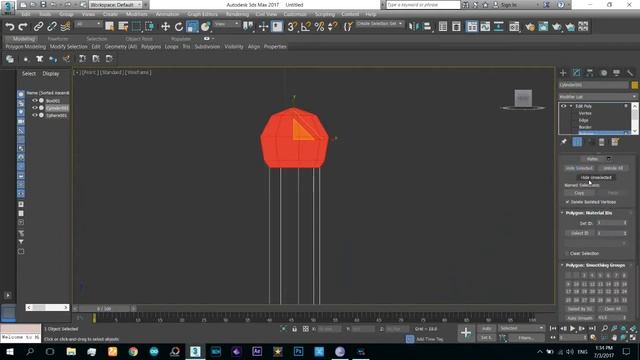The width and height of the screenshot is (640, 360).
Task: Click the Pin Stack icon
Action: point(564,142)
